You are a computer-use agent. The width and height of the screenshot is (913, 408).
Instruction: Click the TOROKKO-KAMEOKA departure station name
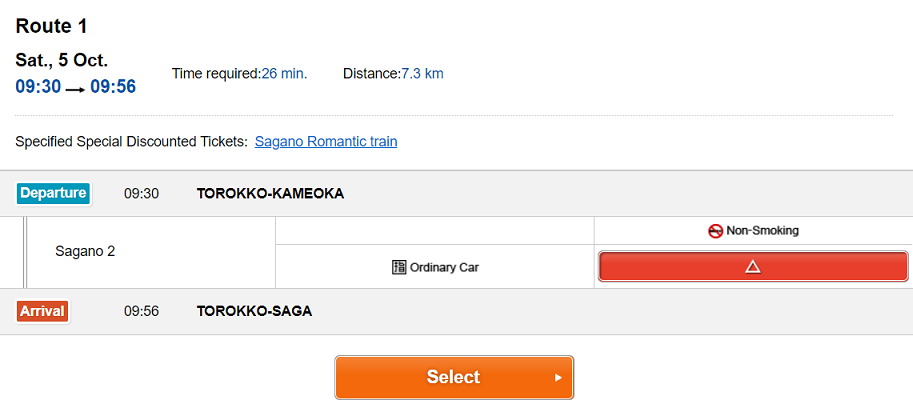pyautogui.click(x=270, y=193)
